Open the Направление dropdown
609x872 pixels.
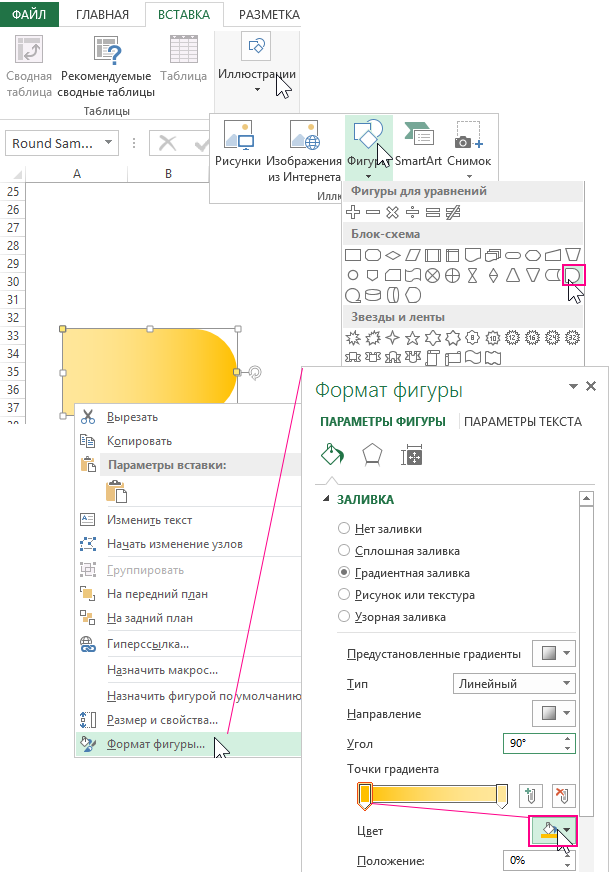point(554,713)
